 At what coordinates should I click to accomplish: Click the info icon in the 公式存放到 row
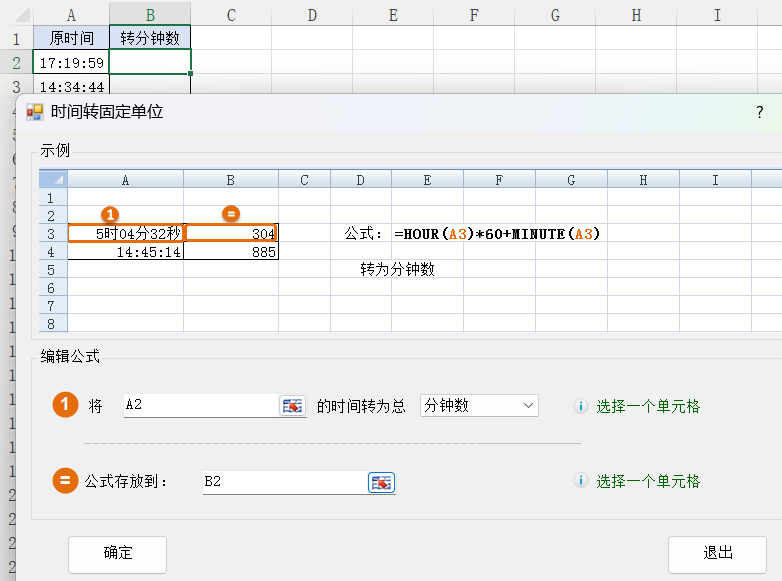point(580,481)
